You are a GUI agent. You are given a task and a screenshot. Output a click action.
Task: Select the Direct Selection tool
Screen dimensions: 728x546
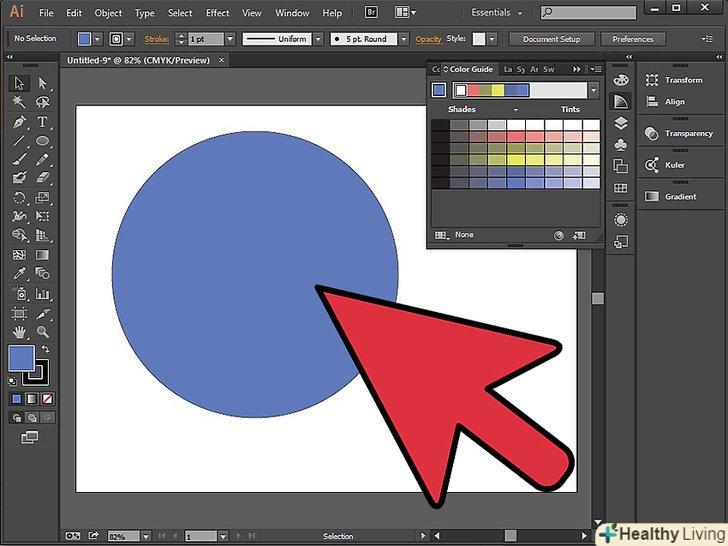pos(42,84)
